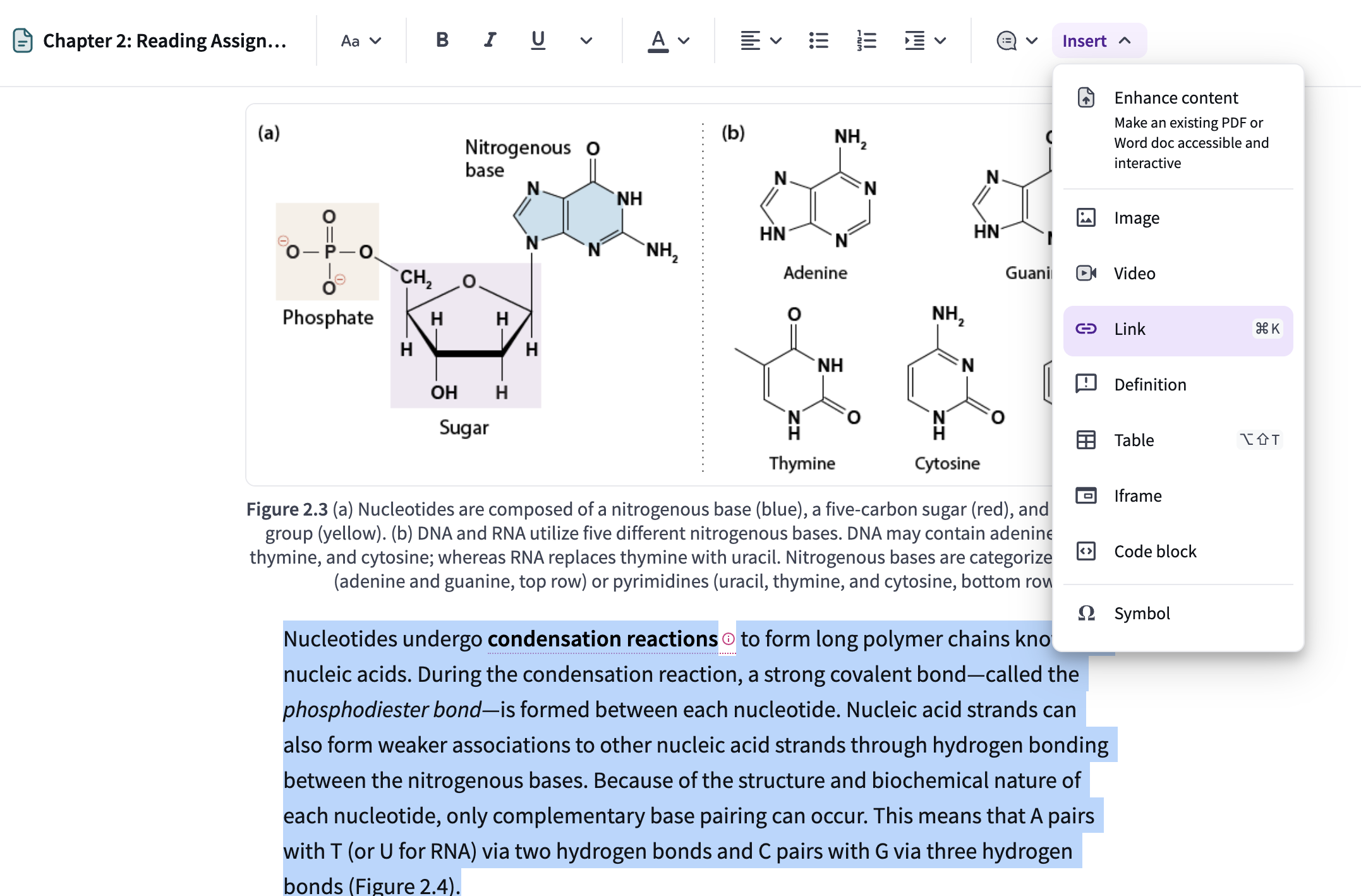Select Video in the Insert menu
Image resolution: width=1361 pixels, height=896 pixels.
(1178, 274)
